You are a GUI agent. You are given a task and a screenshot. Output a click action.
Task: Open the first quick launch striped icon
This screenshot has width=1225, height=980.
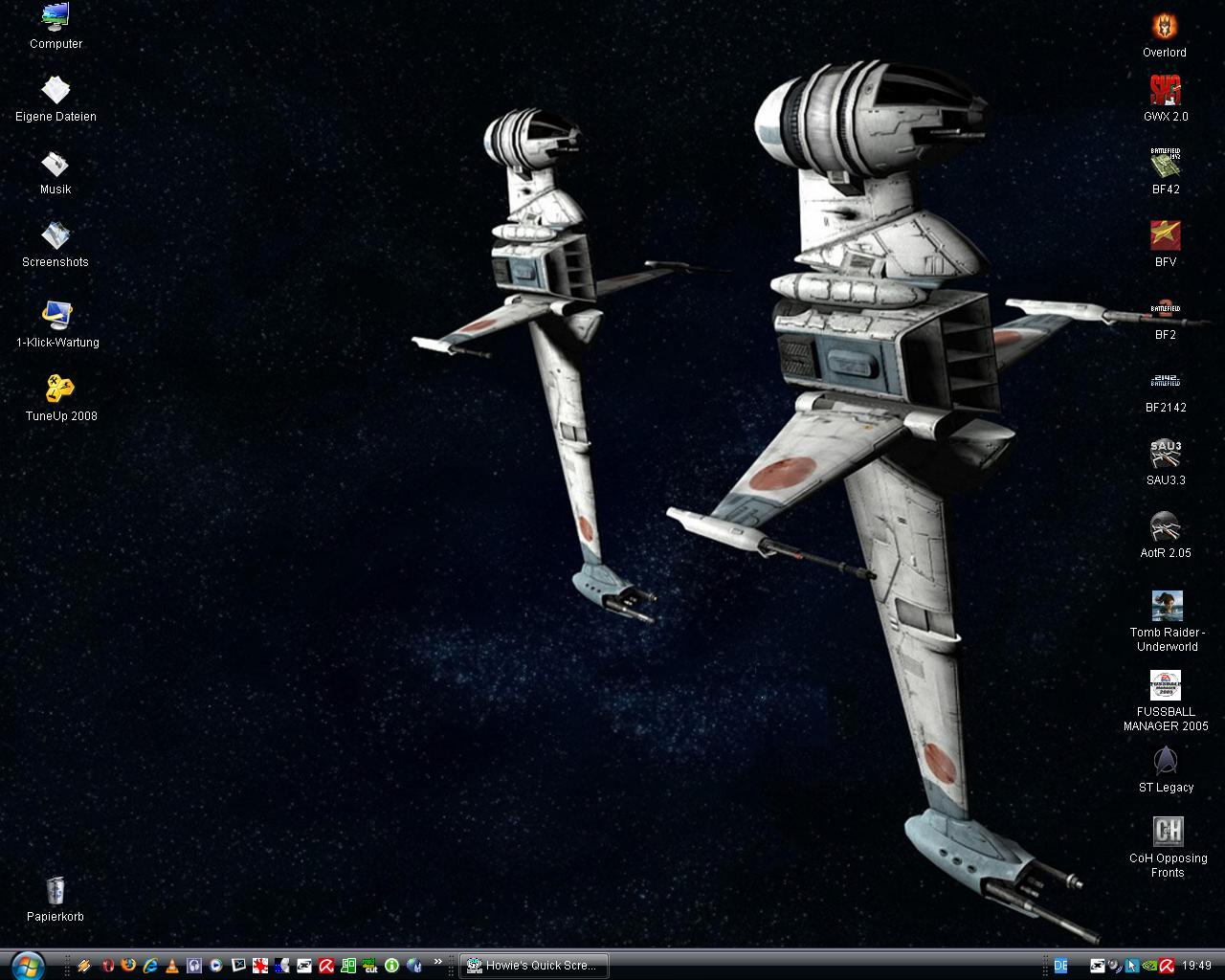(x=84, y=966)
